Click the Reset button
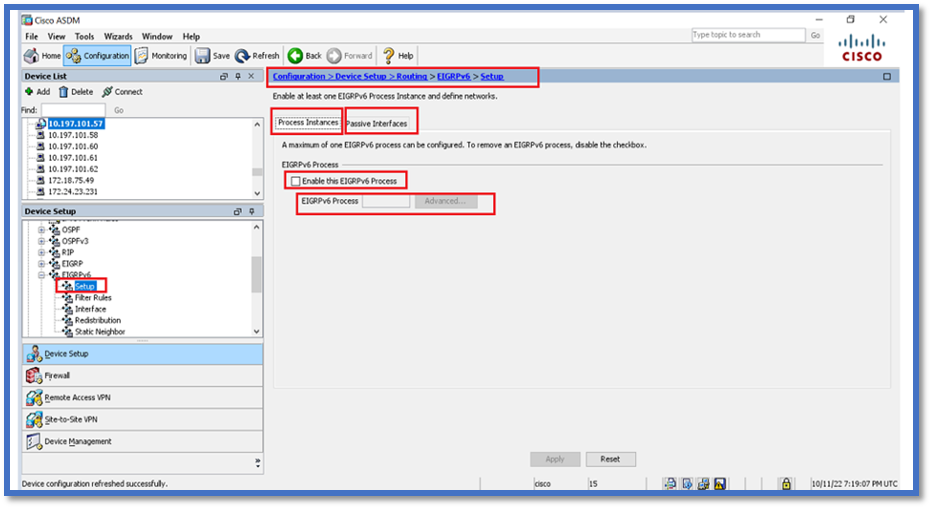This screenshot has width=932, height=510. pos(610,459)
